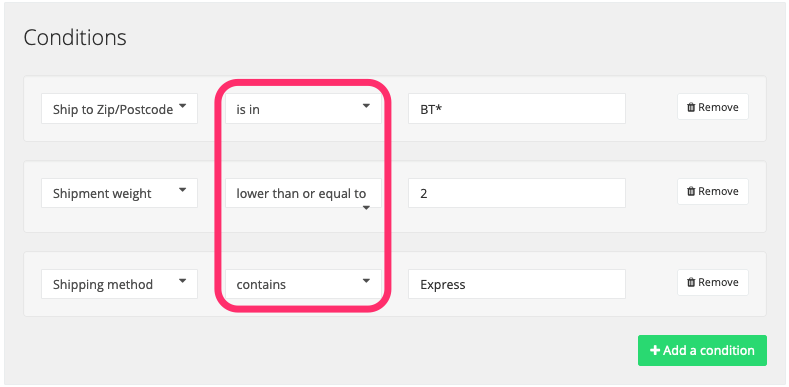The height and width of the screenshot is (387, 789).
Task: Open the Shipment weight field dropdown
Action: [x=119, y=193]
